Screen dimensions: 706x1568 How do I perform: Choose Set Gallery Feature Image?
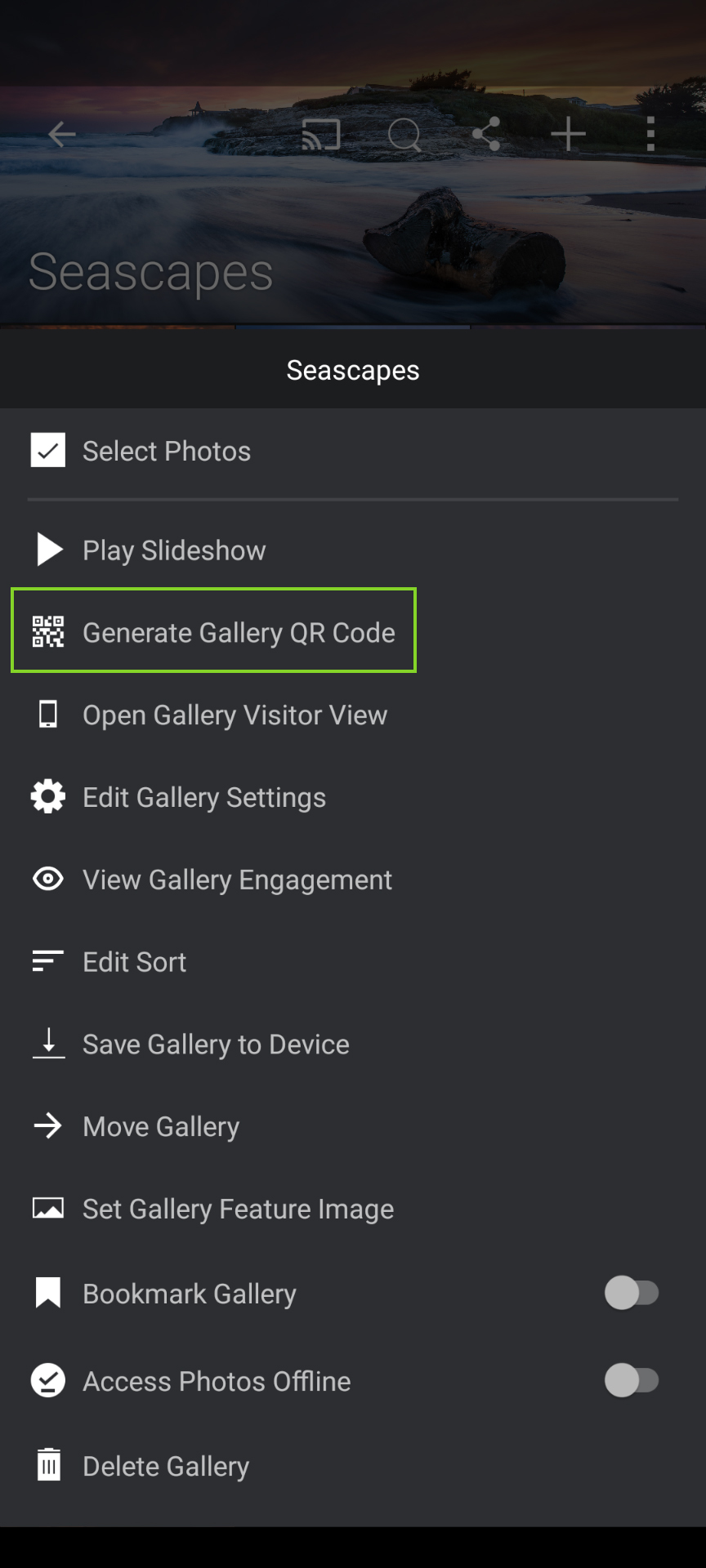pyautogui.click(x=353, y=1209)
